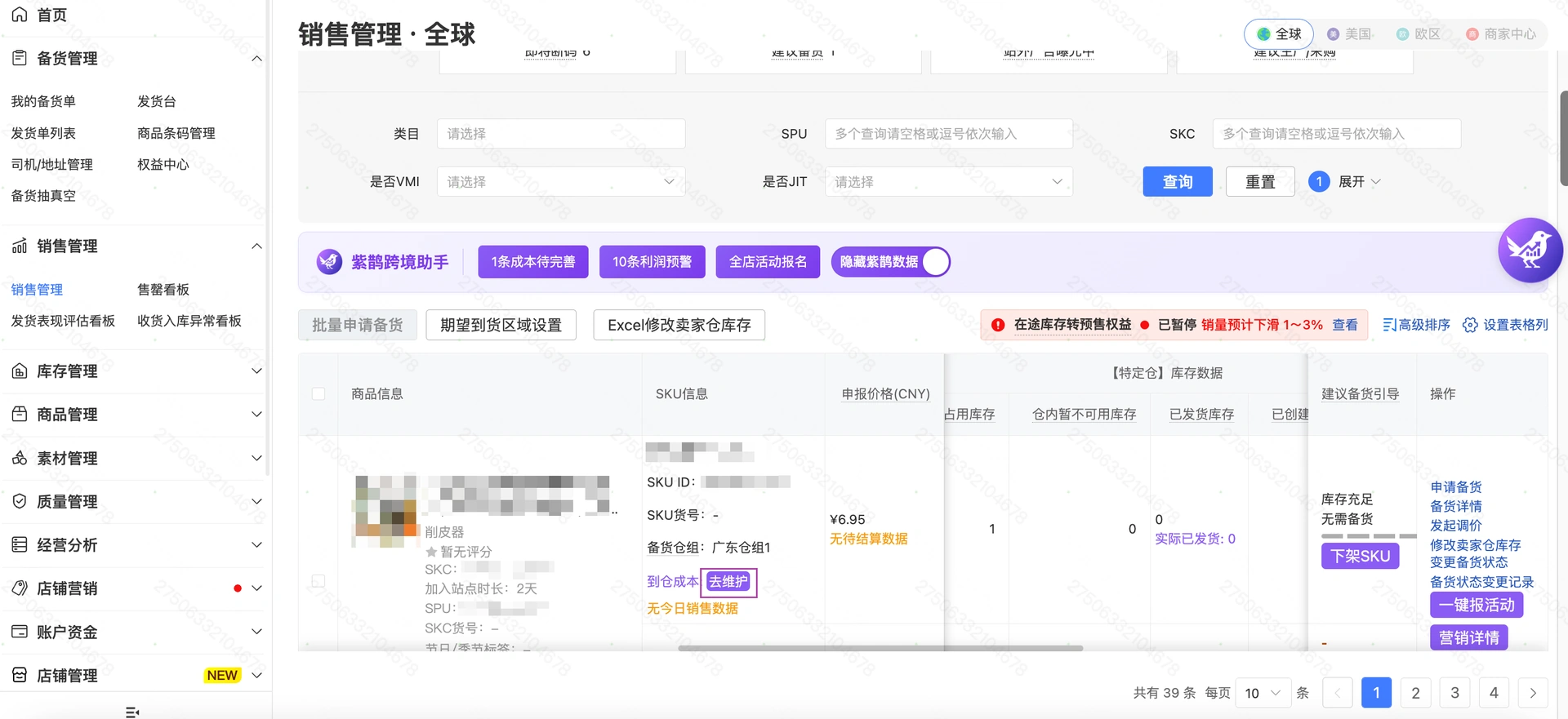Click the 备货管理 sidebar icon
Screen dimensions: 1568x719
coord(20,58)
